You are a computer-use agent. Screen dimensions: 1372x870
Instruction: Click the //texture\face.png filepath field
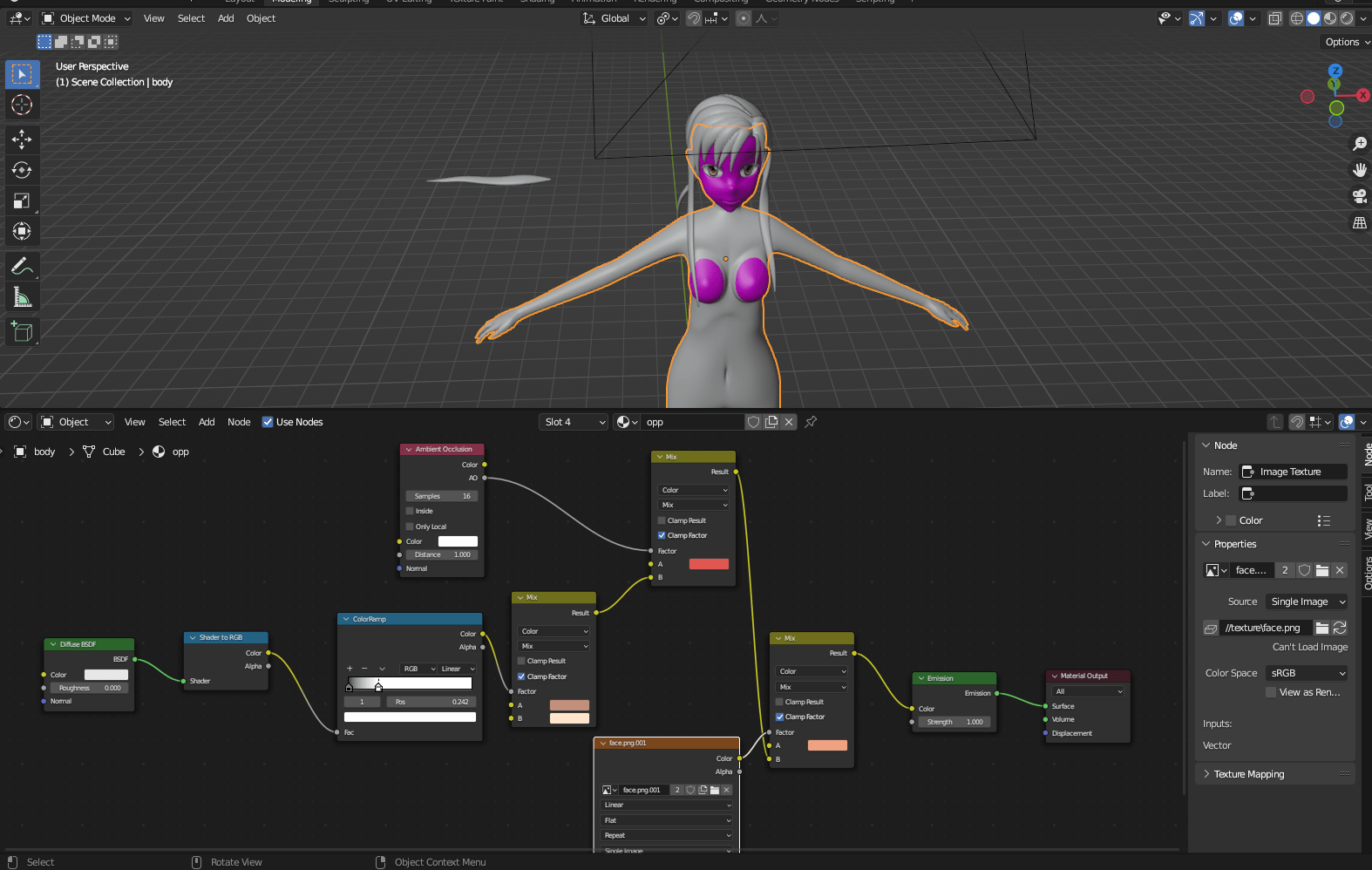click(1265, 628)
